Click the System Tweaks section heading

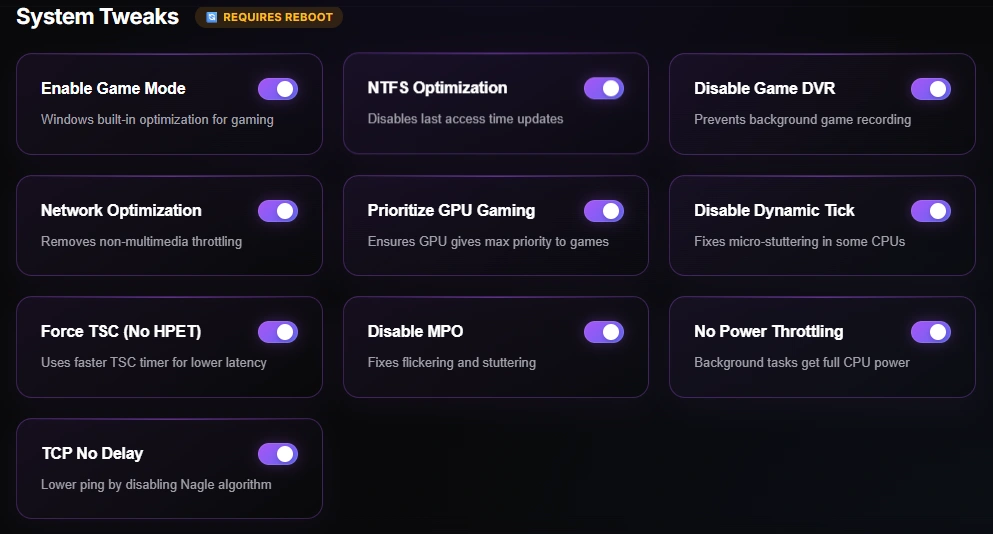pyautogui.click(x=98, y=16)
